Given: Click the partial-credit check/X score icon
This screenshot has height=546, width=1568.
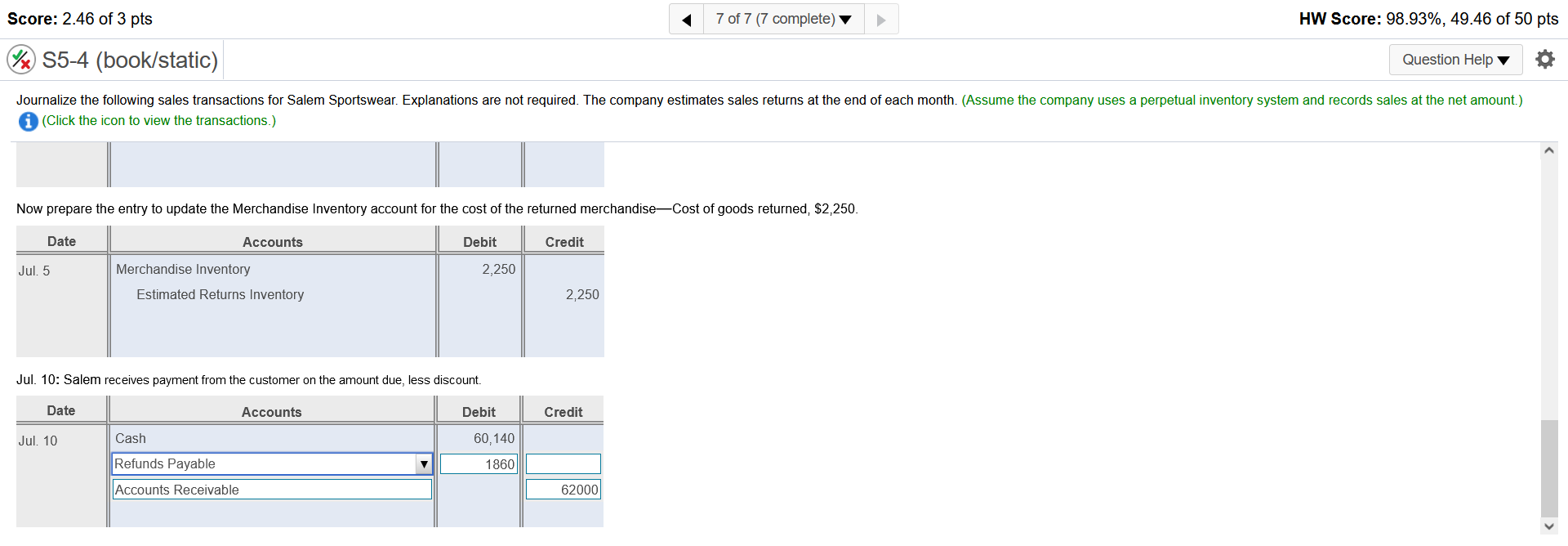Looking at the screenshot, I should (x=21, y=60).
